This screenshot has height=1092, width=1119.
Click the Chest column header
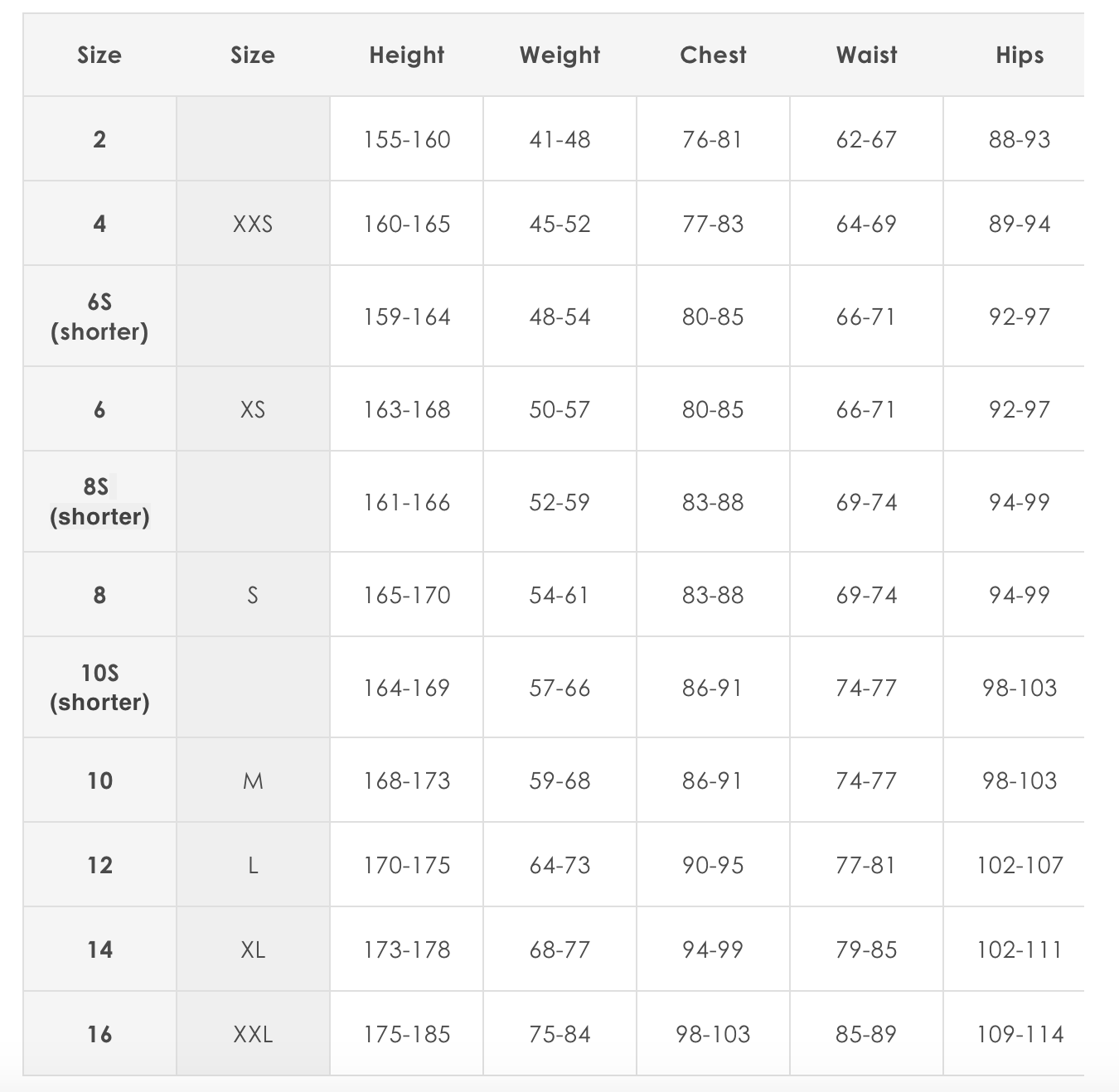click(x=713, y=55)
